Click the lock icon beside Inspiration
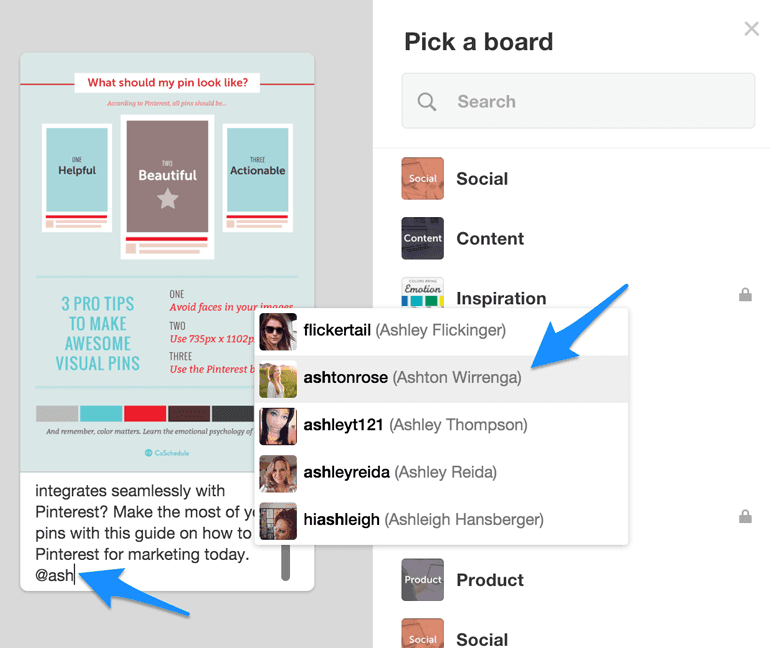Screen dimensions: 770x648 tap(745, 295)
